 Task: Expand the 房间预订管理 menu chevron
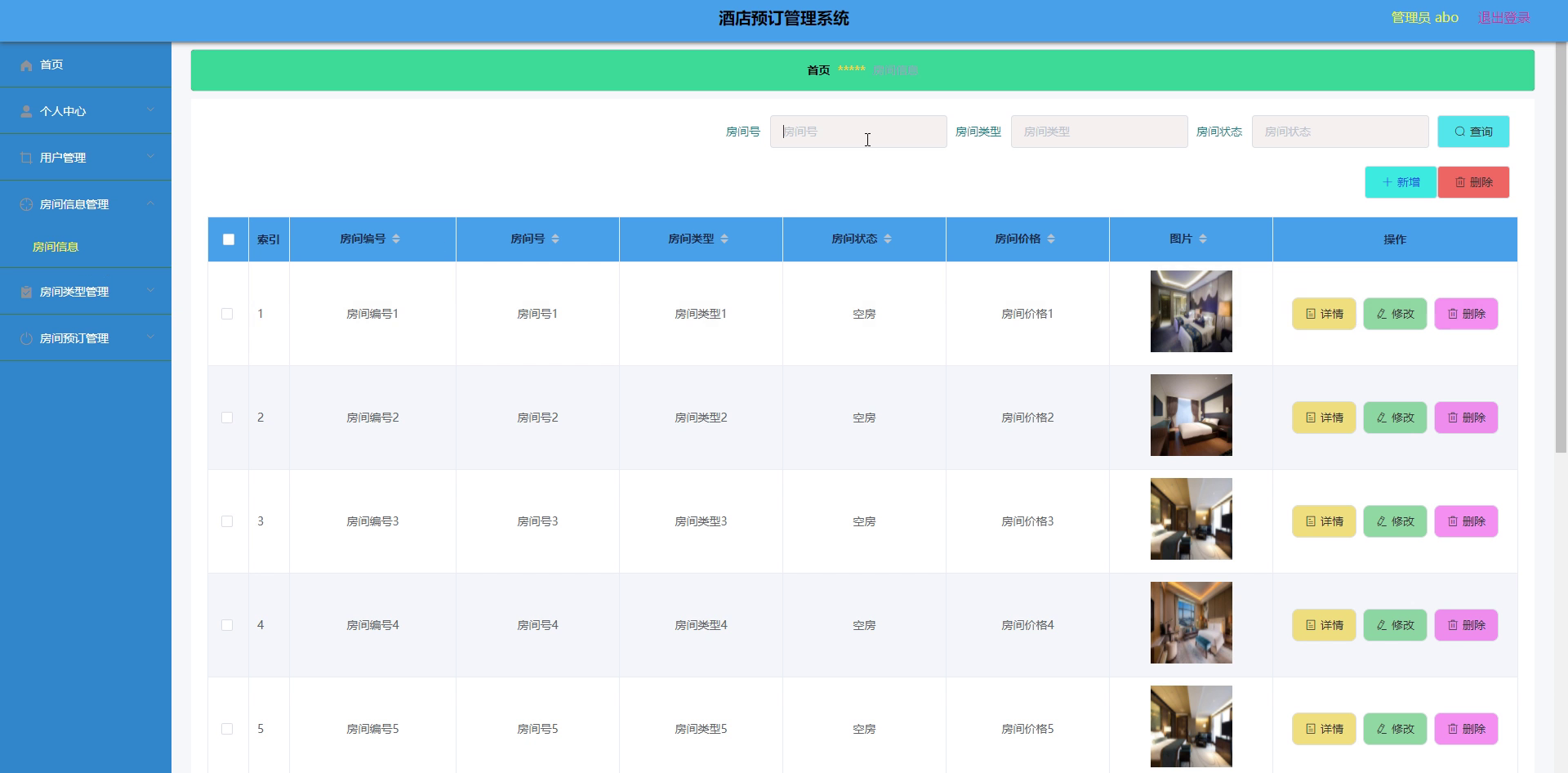[150, 337]
